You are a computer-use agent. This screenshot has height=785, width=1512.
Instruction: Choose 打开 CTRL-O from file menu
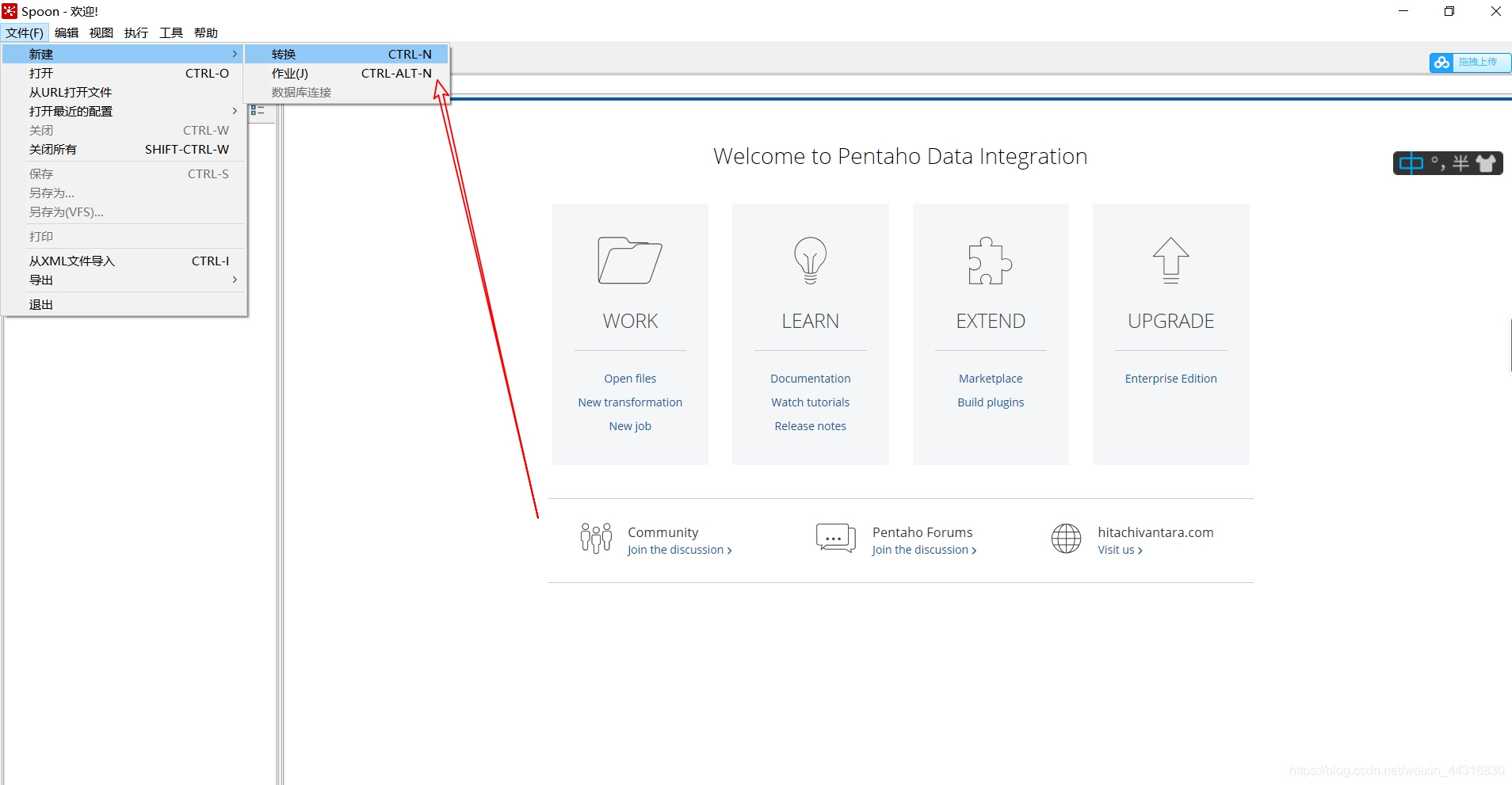(124, 73)
